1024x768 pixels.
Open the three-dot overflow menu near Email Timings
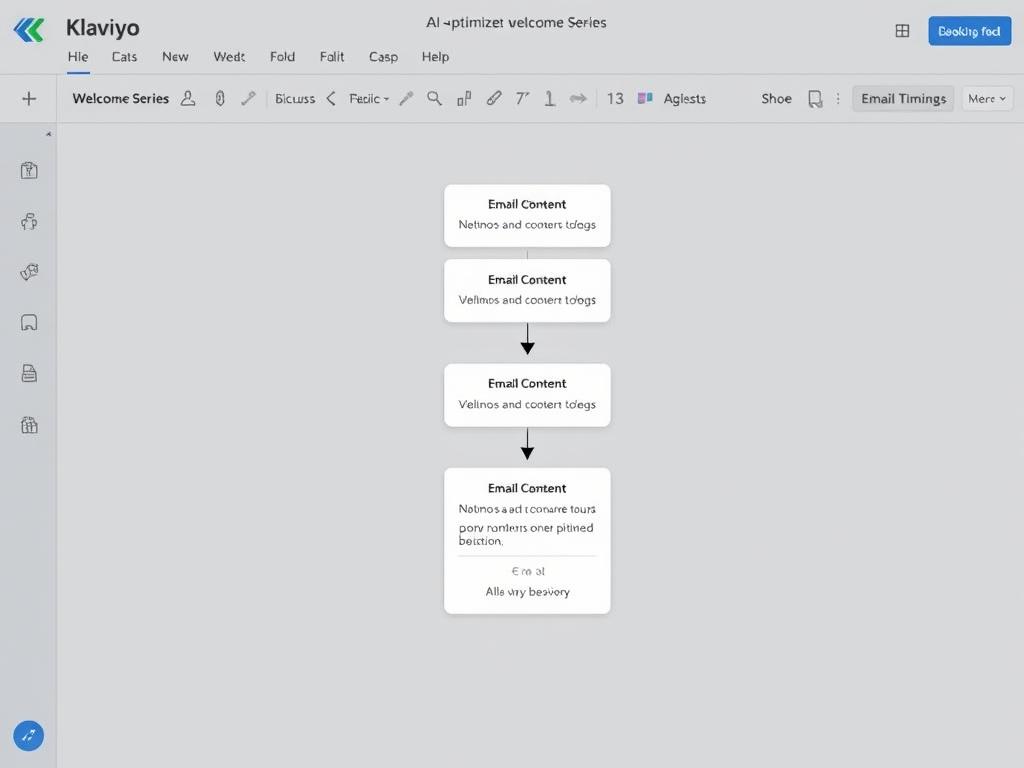point(838,98)
